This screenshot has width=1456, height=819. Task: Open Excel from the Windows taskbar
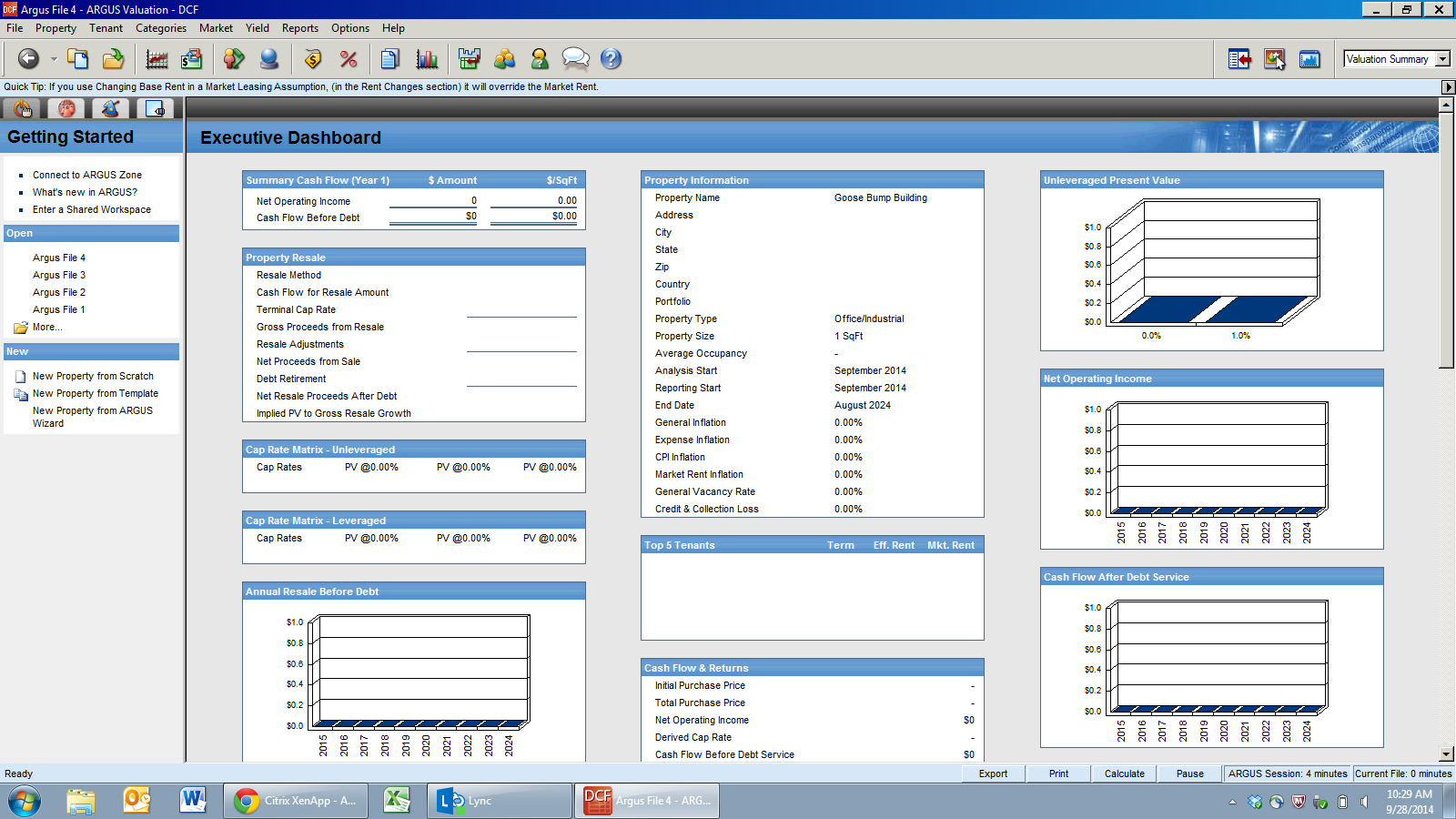396,801
